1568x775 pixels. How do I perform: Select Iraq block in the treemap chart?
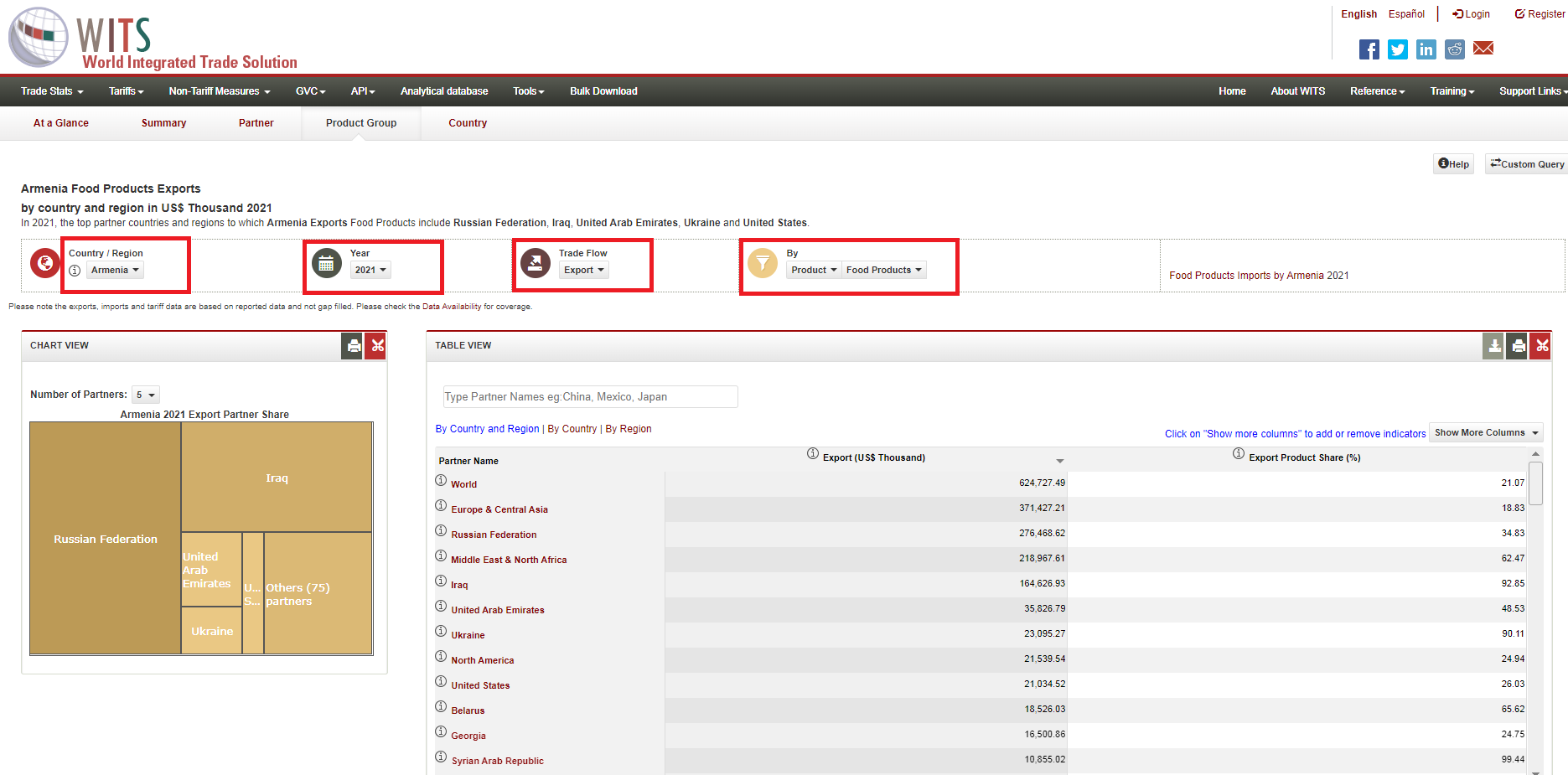pos(277,478)
